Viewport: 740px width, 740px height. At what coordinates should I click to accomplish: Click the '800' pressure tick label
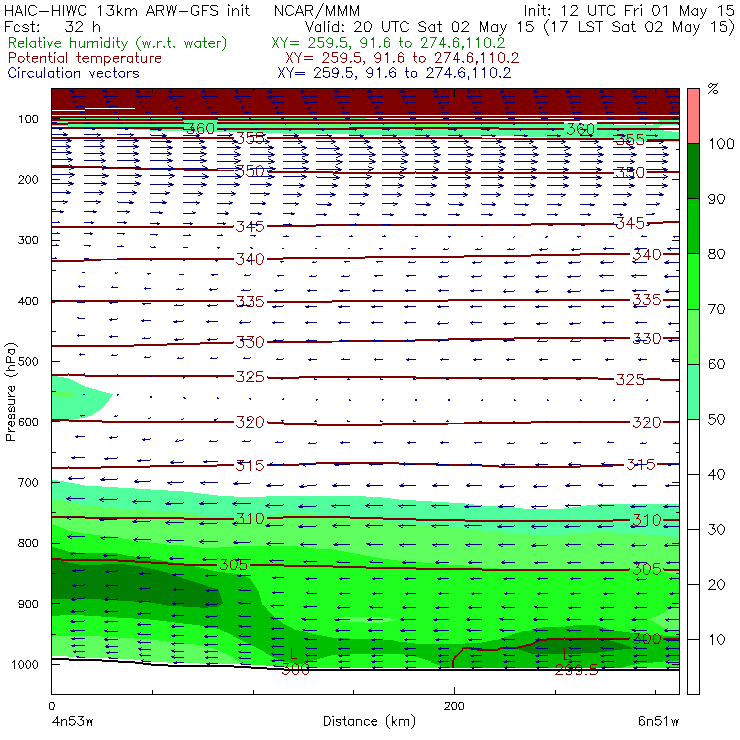pyautogui.click(x=28, y=543)
